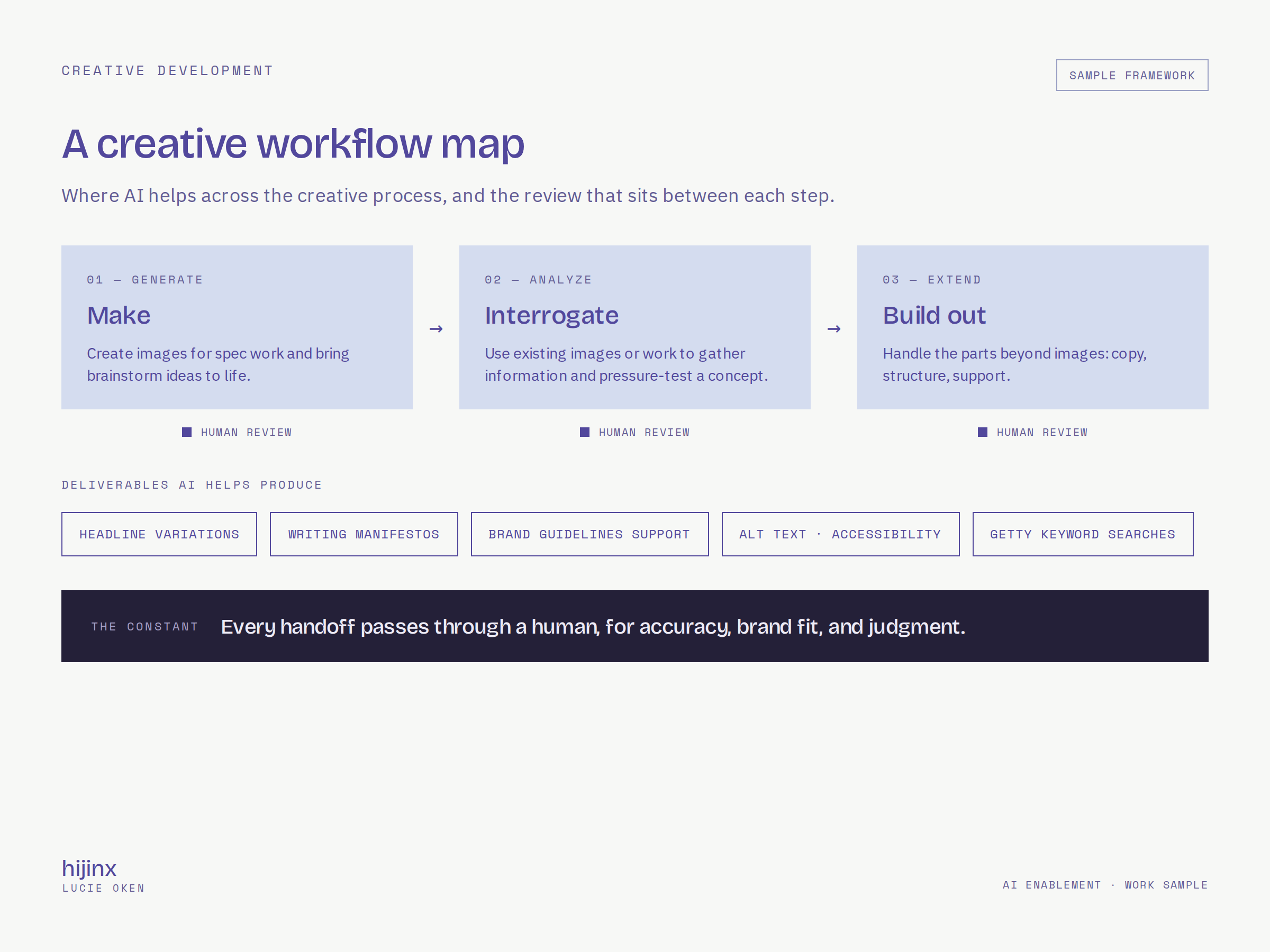1270x952 pixels.
Task: Click the LUCIE OKEN name
Action: [x=103, y=889]
